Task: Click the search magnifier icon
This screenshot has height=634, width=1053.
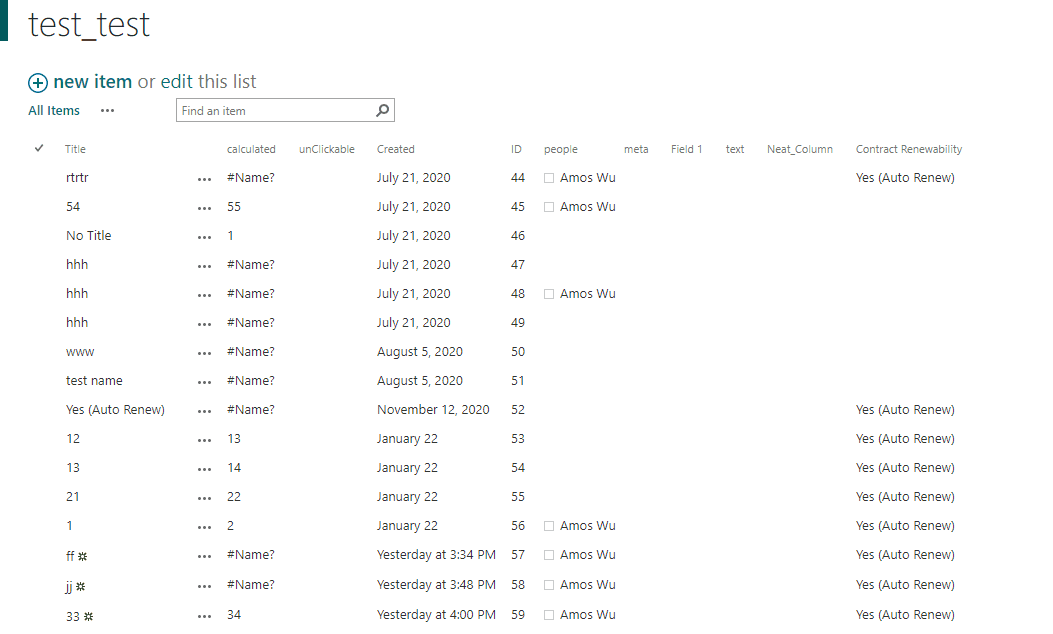Action: pos(381,110)
